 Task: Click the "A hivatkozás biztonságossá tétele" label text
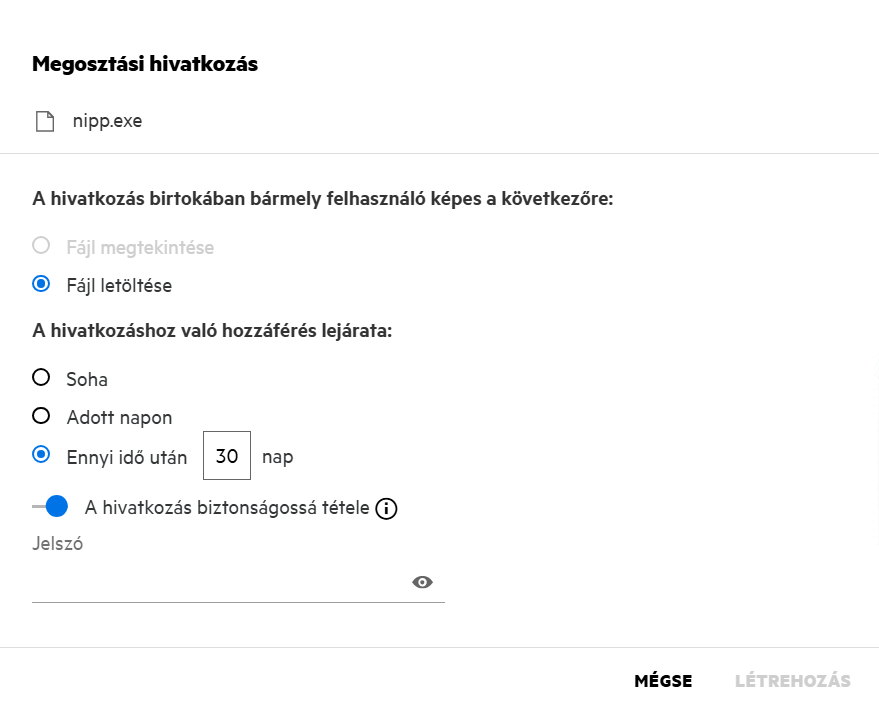pyautogui.click(x=227, y=508)
